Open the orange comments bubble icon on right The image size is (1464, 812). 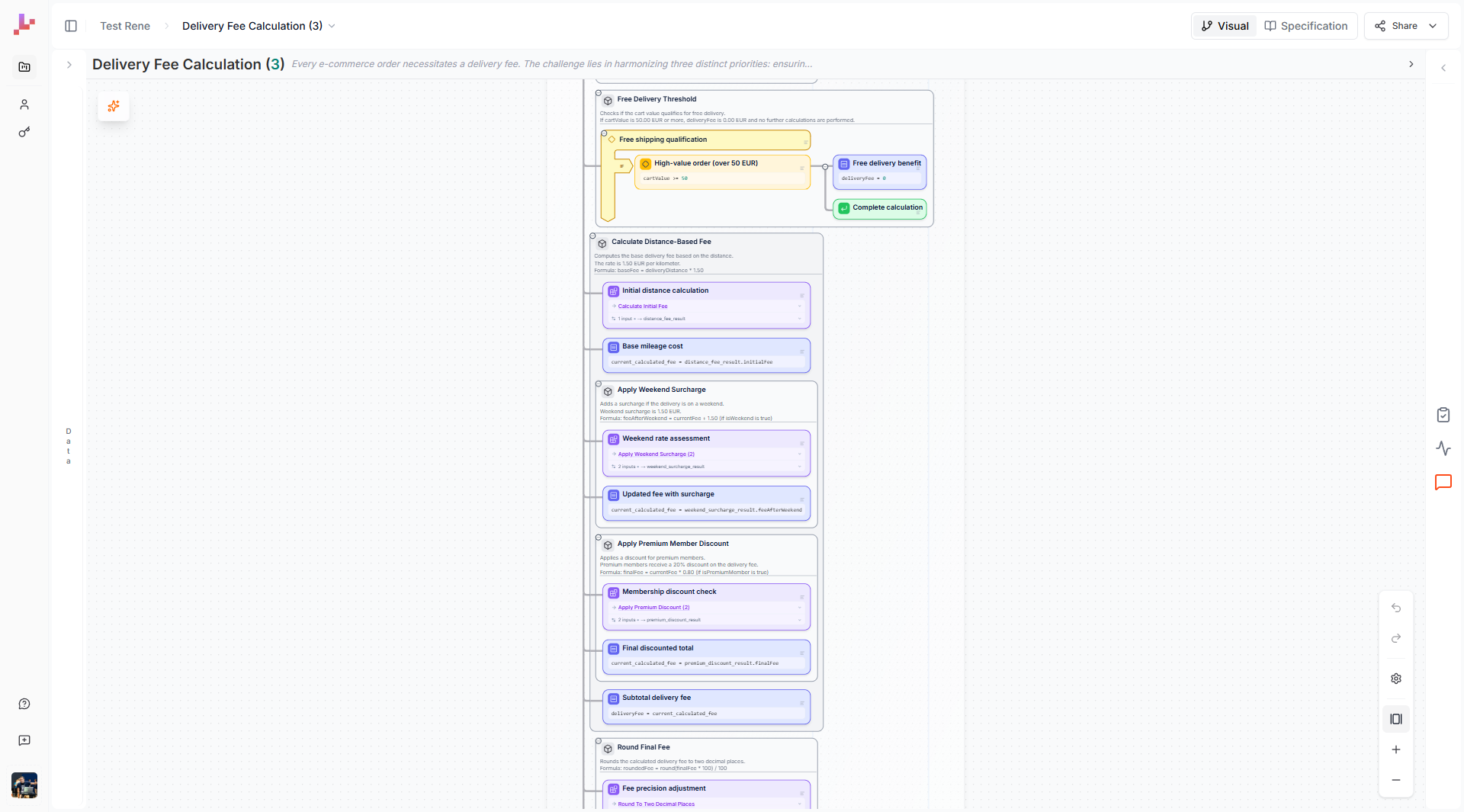(1443, 483)
